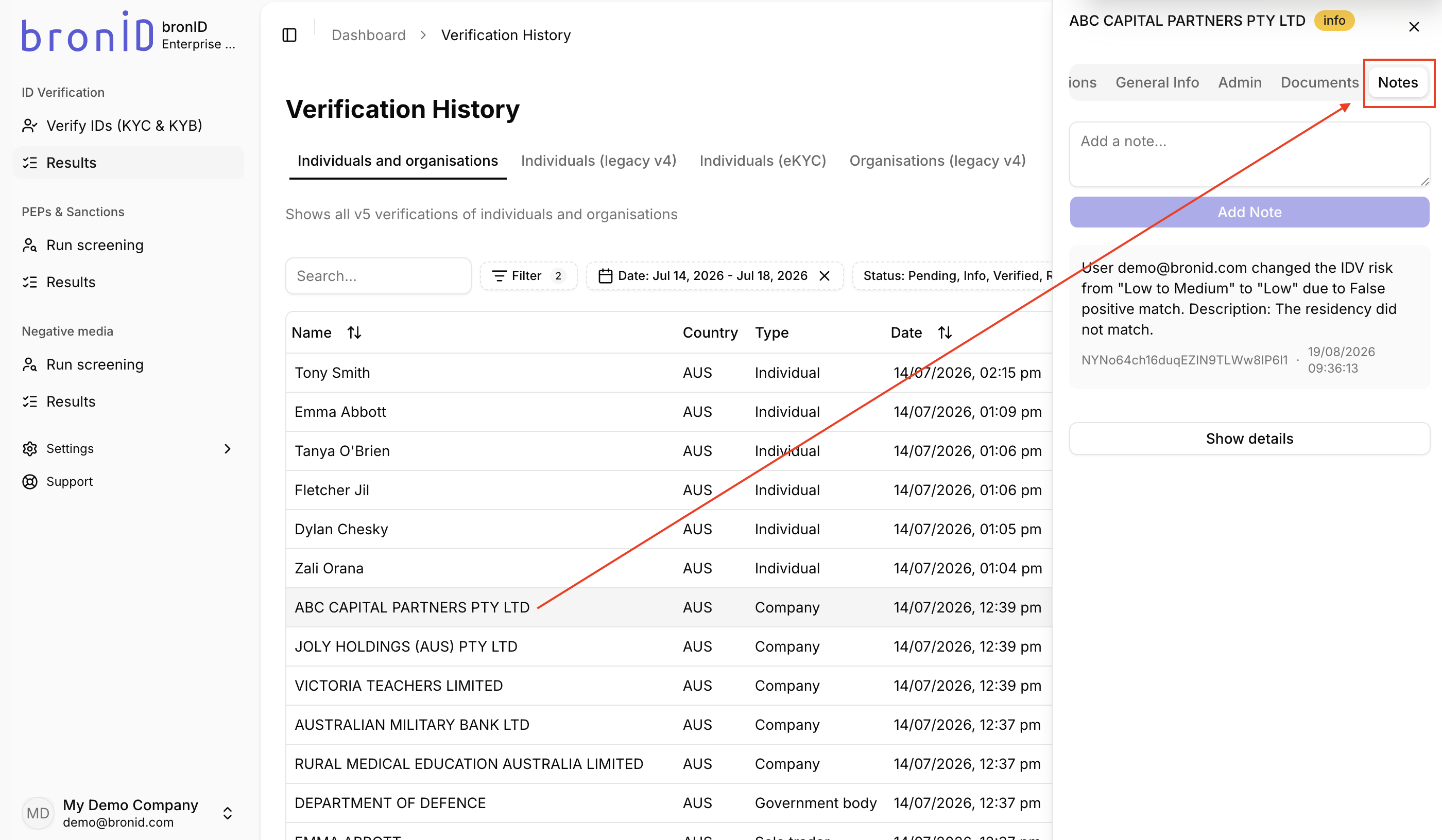The height and width of the screenshot is (840, 1442).
Task: Open the Admin tab in side panel
Action: point(1240,83)
